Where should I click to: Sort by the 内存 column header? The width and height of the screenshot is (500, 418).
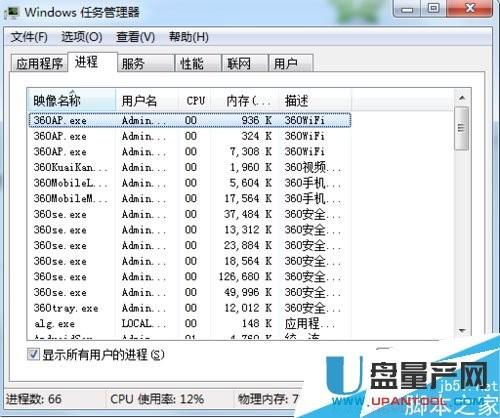(x=245, y=100)
